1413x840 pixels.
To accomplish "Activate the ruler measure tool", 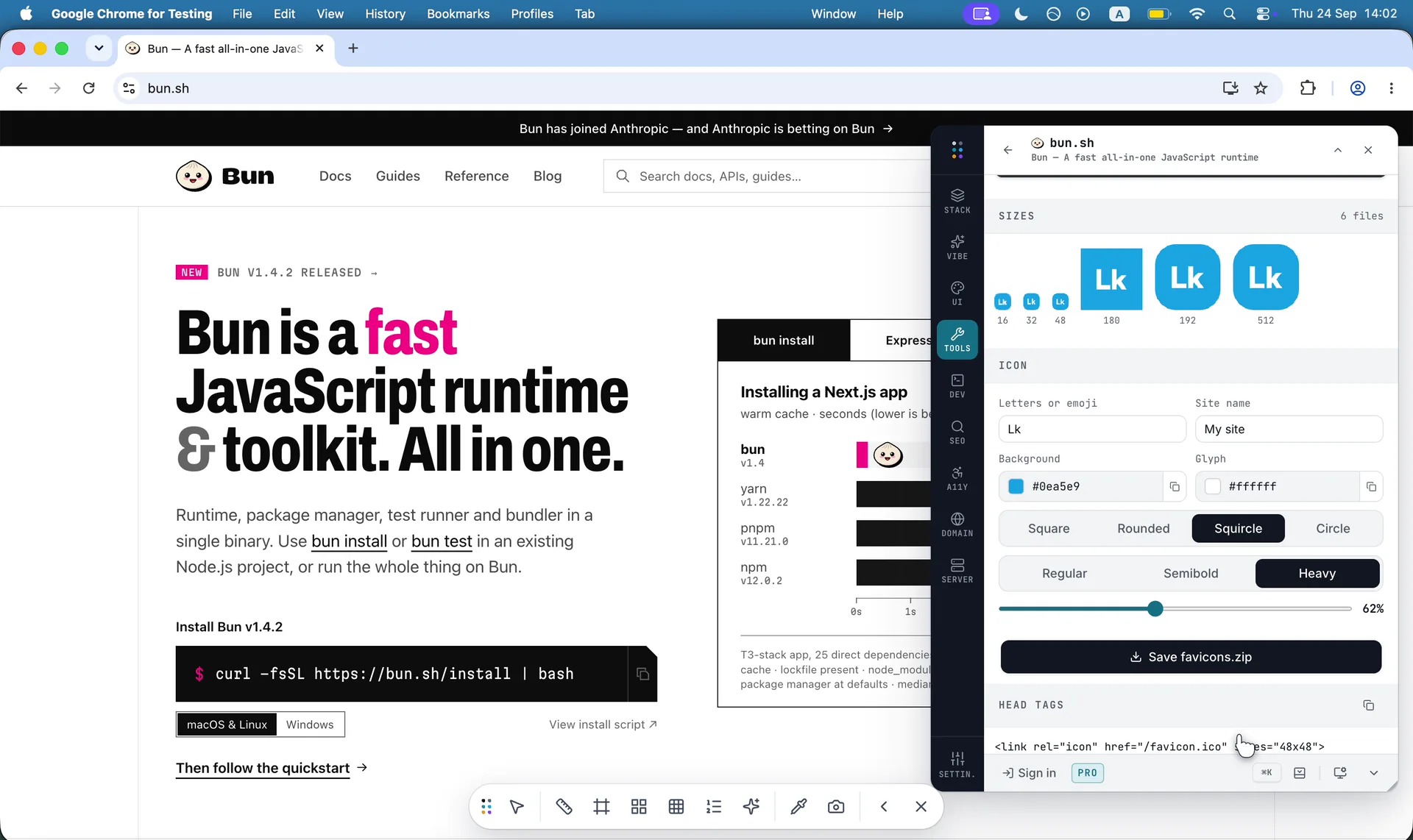I will (x=564, y=807).
